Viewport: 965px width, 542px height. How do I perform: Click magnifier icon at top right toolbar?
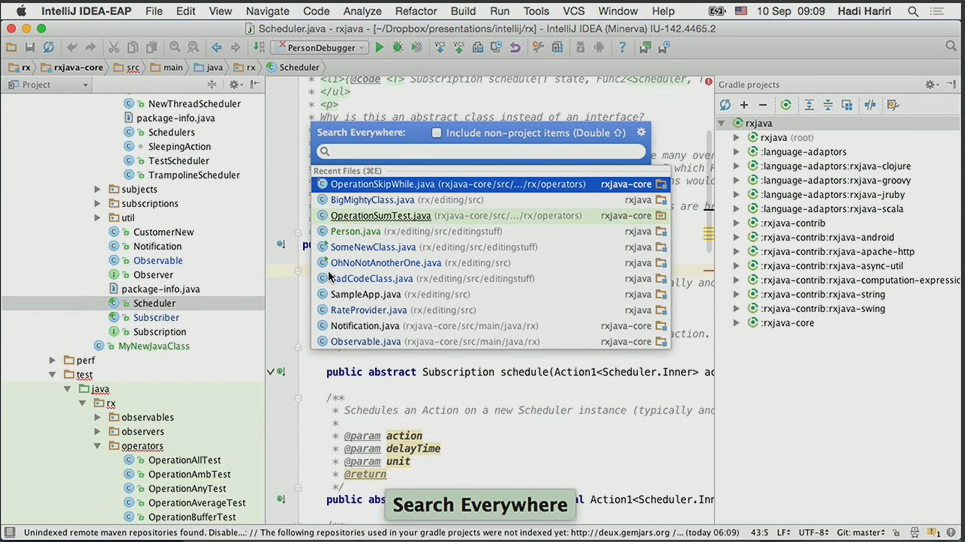pyautogui.click(x=951, y=47)
